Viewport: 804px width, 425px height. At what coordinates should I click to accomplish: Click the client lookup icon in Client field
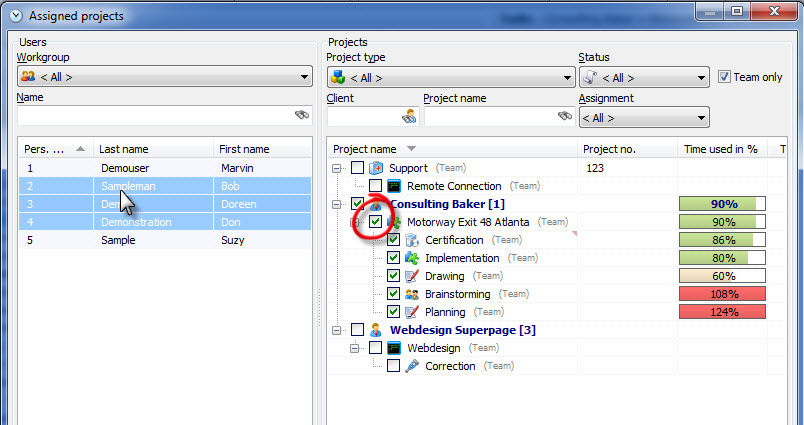[410, 117]
